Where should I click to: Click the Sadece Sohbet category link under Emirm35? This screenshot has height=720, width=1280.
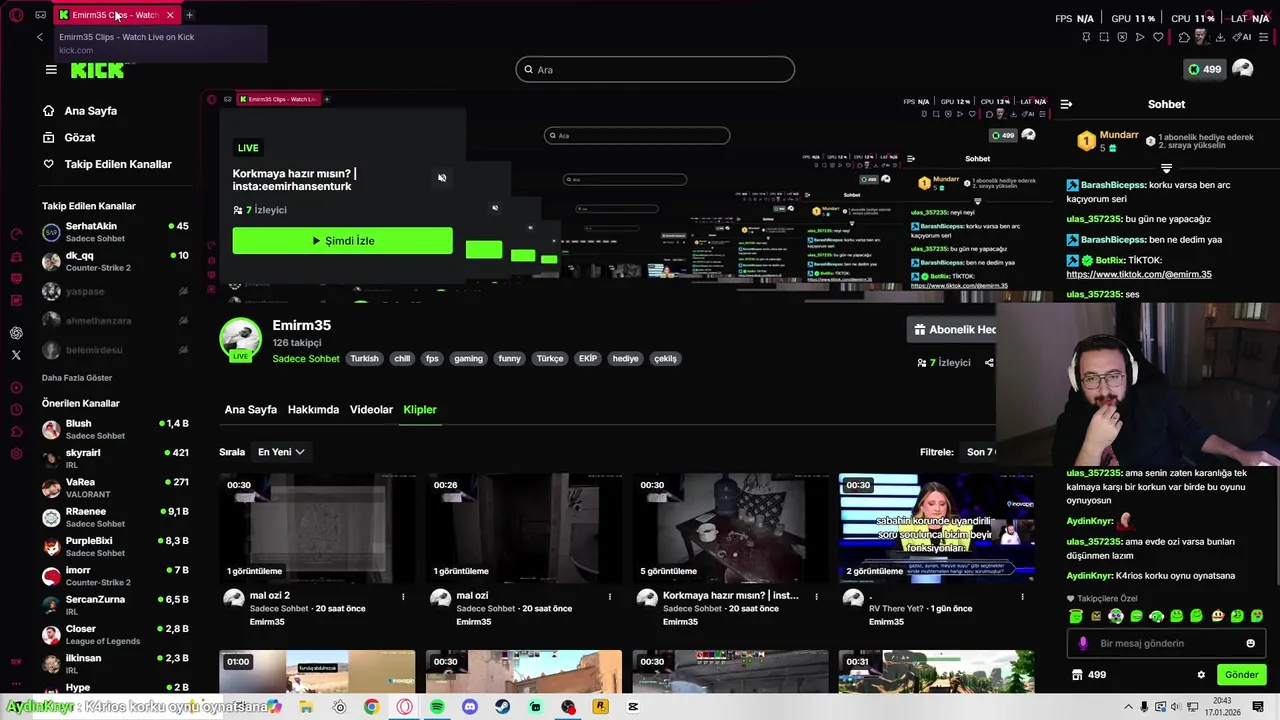click(x=306, y=358)
